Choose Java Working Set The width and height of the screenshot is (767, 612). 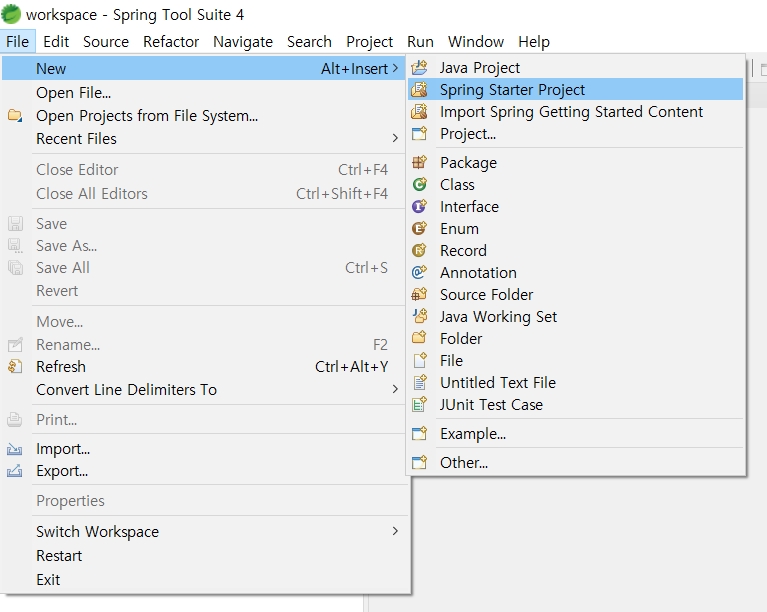(575, 317)
